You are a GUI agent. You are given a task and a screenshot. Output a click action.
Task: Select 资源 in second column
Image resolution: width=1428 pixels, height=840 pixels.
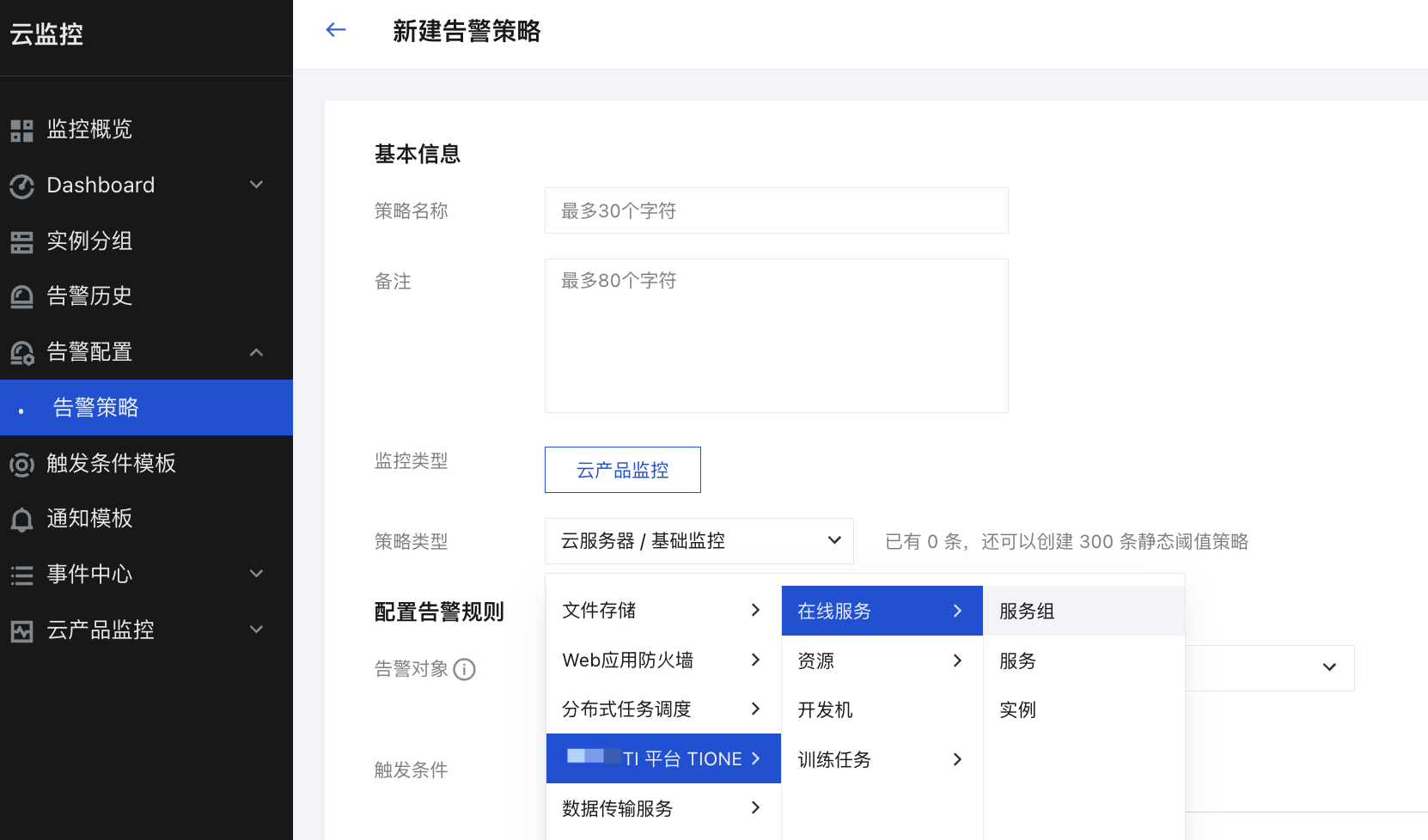pos(882,660)
